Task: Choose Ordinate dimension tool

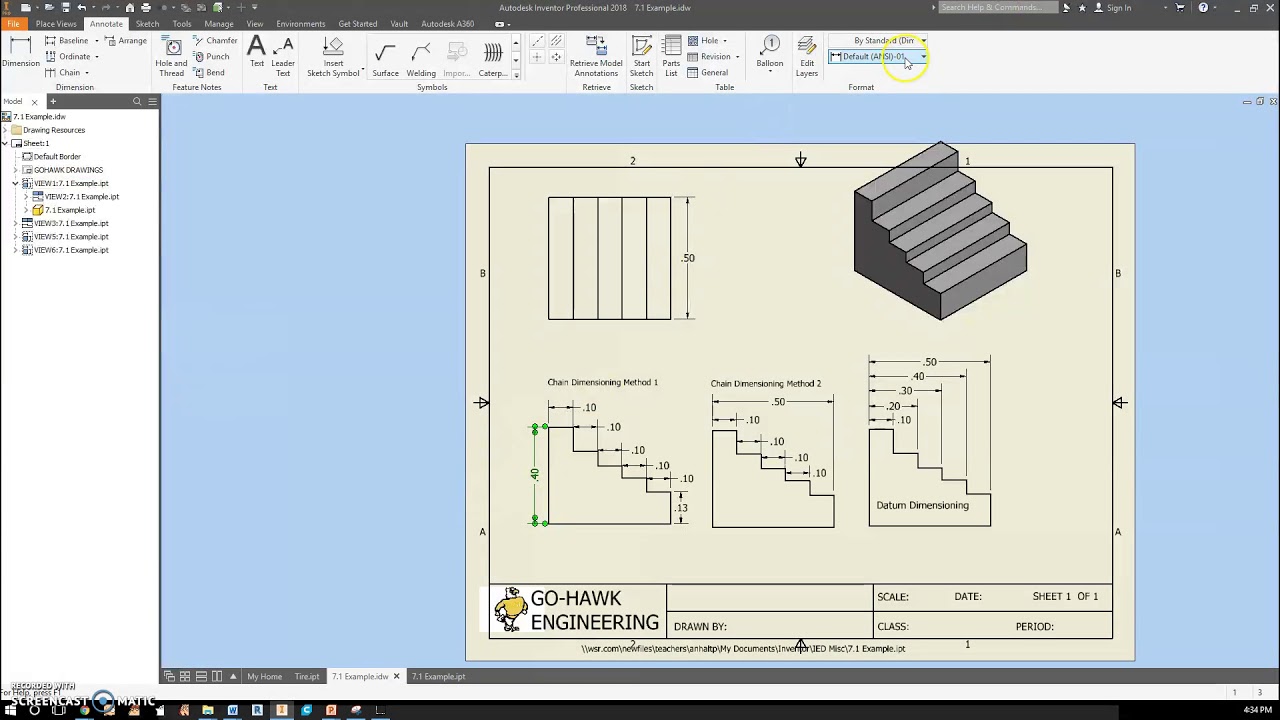Action: pyautogui.click(x=66, y=57)
